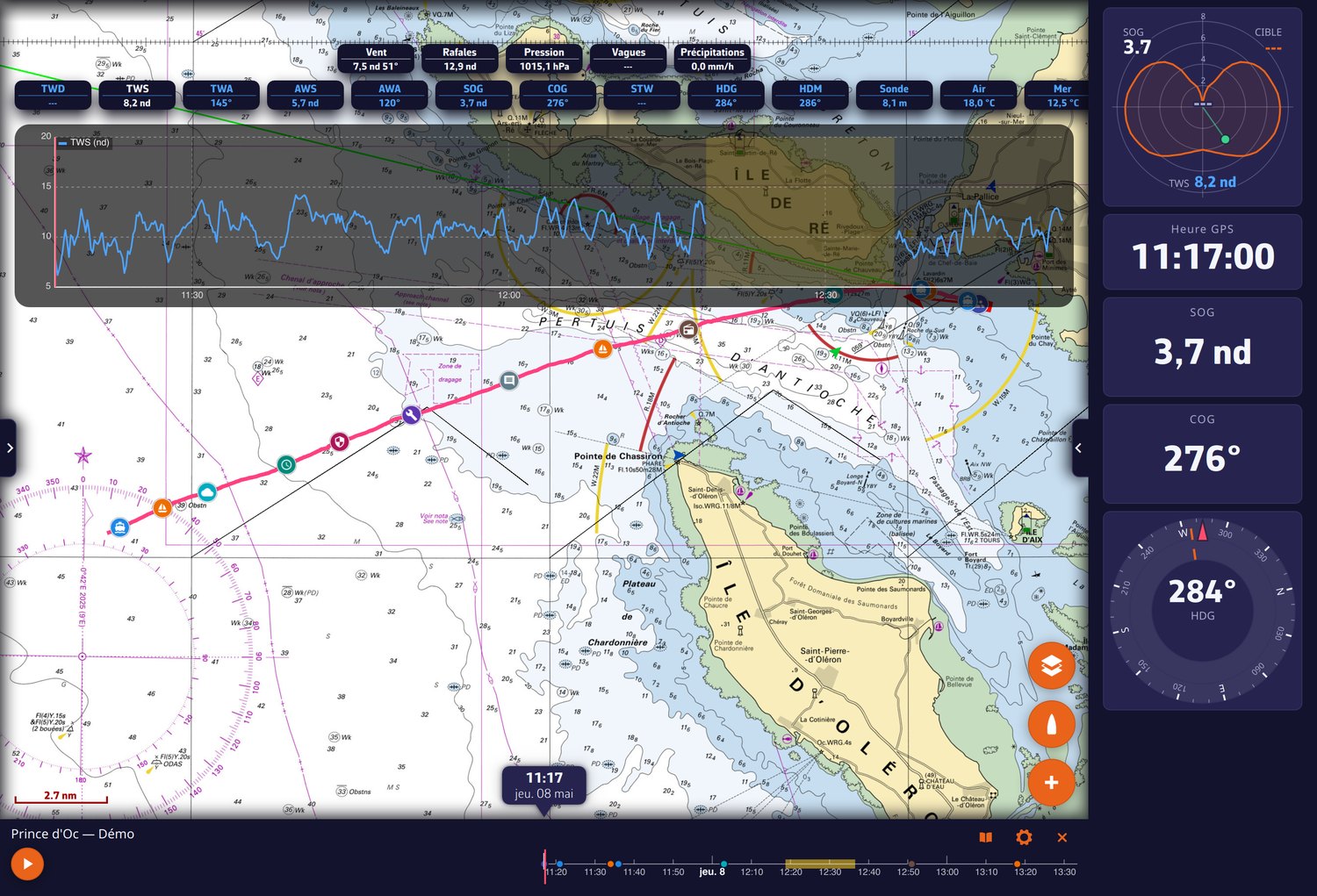Viewport: 1317px width, 896px height.
Task: Select the green clock marker on route
Action: click(286, 464)
